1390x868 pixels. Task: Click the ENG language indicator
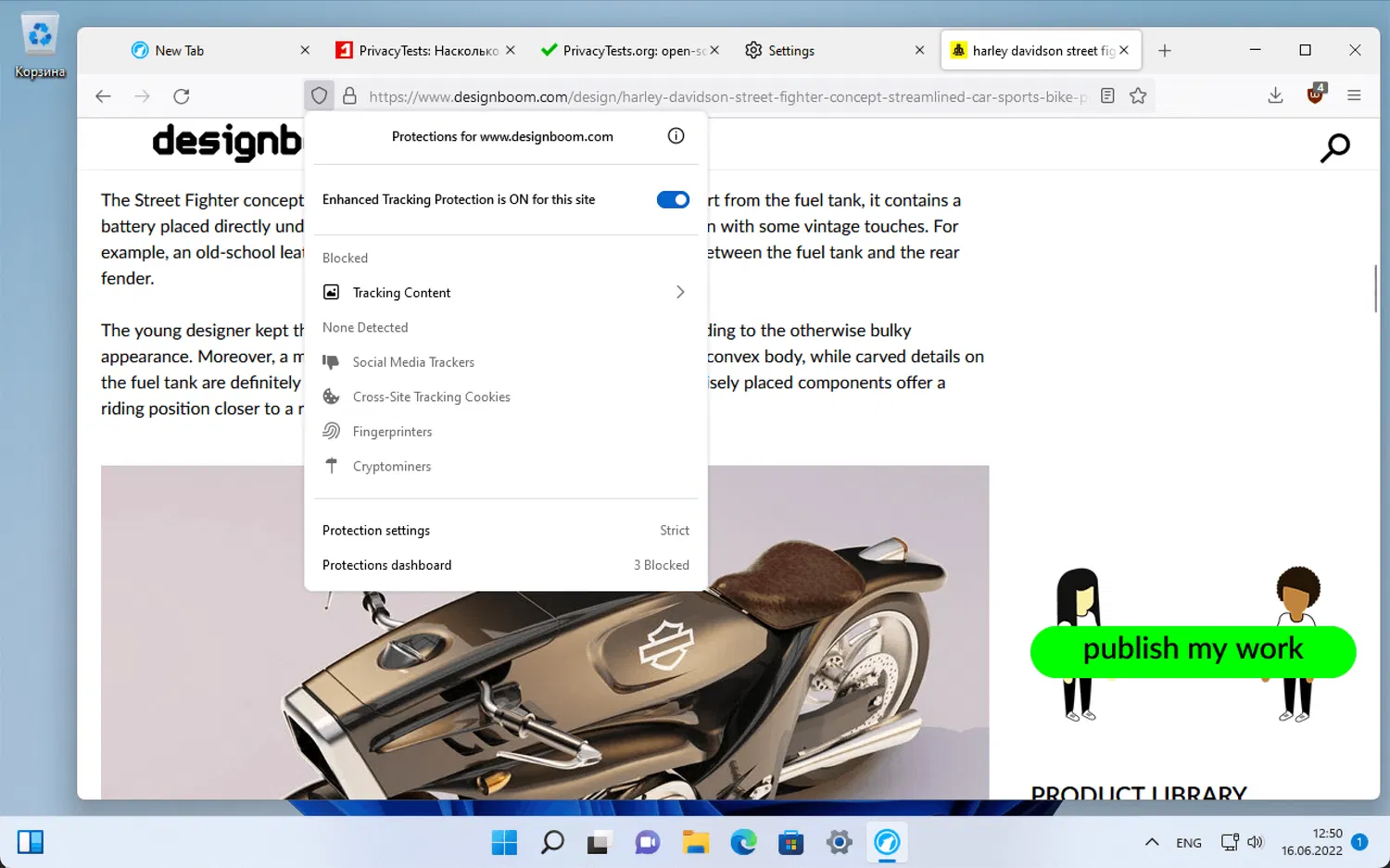pyautogui.click(x=1189, y=843)
